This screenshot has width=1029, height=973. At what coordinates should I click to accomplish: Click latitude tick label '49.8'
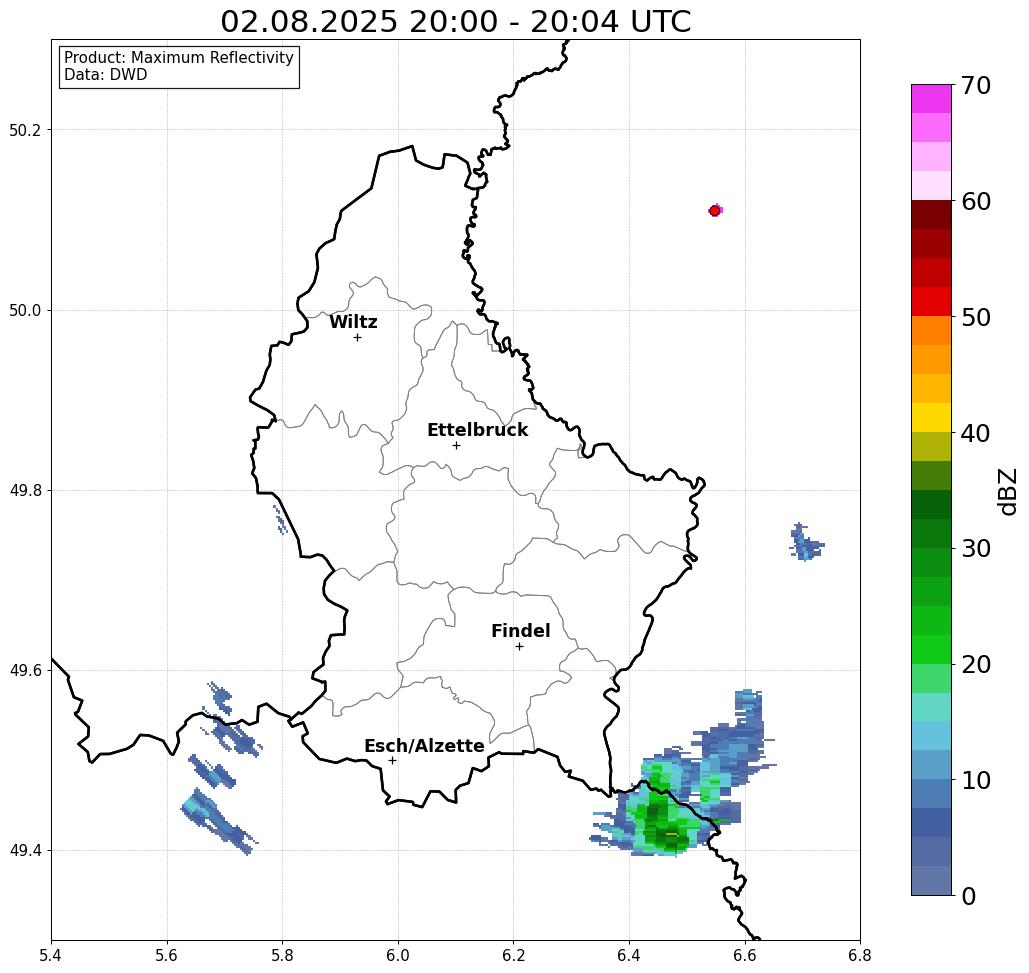(25, 491)
